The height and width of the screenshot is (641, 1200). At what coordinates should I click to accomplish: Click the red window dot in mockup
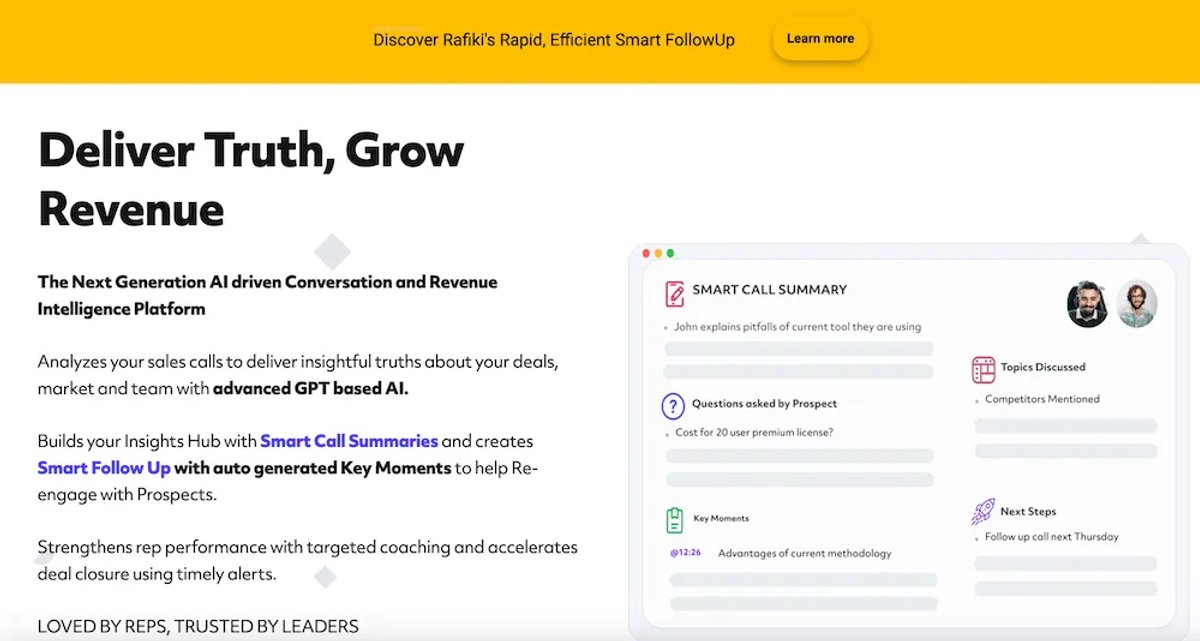click(646, 253)
